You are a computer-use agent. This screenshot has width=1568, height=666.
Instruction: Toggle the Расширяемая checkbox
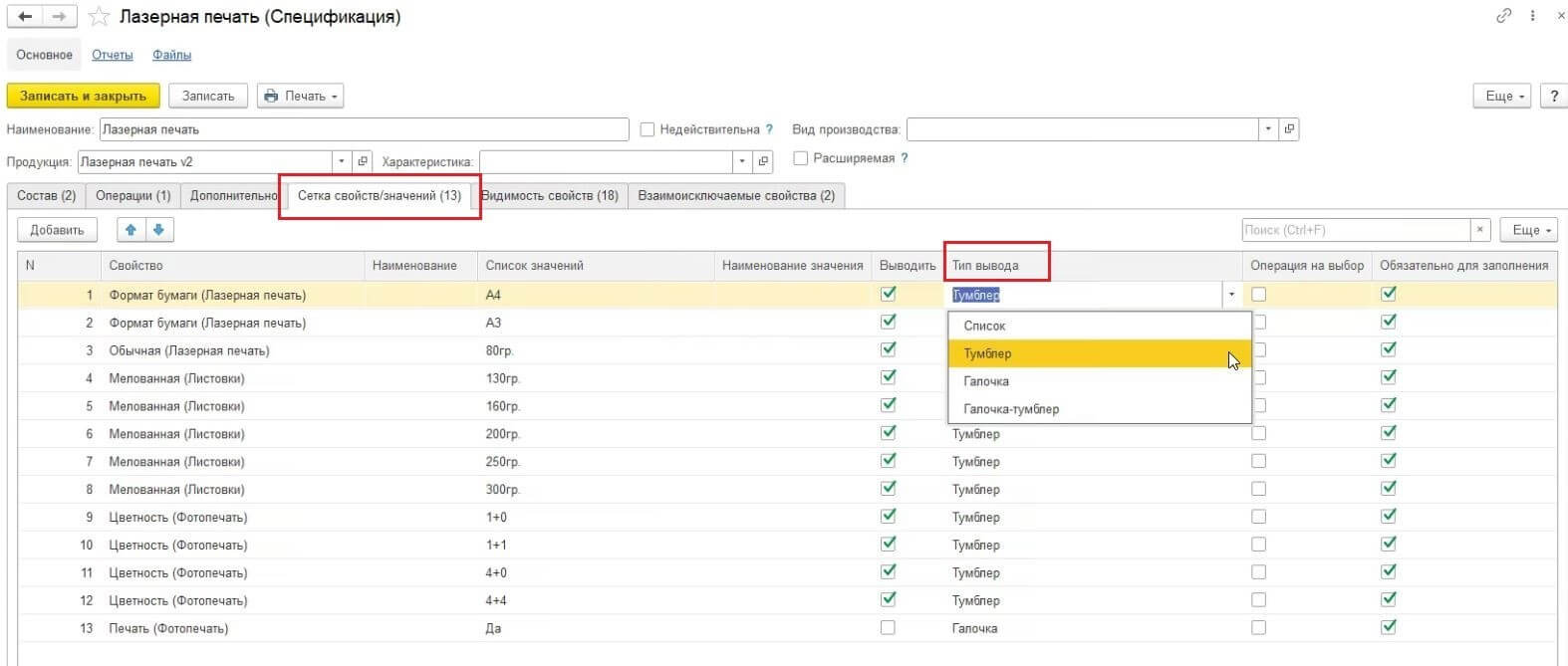pos(800,158)
